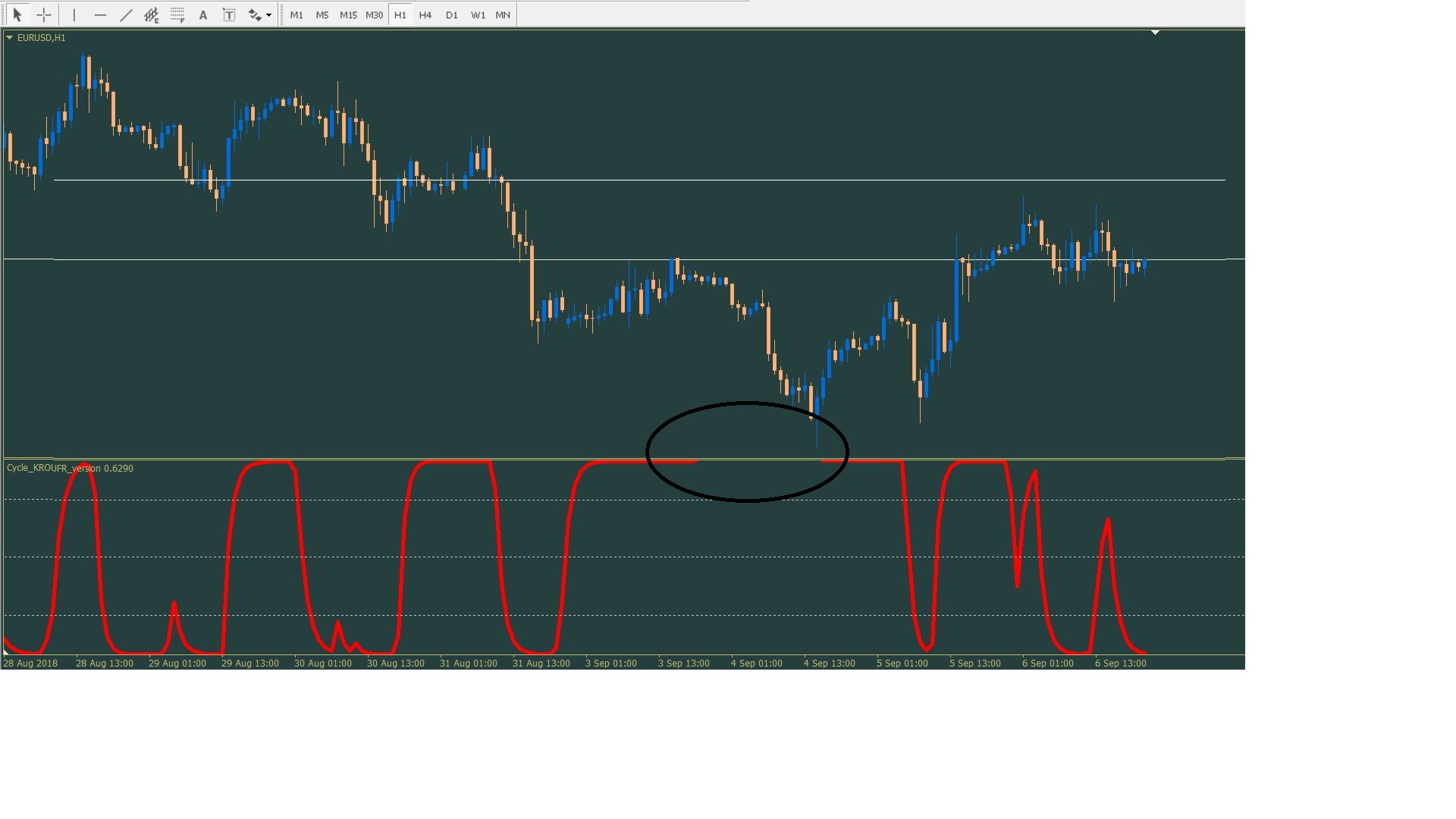
Task: Select the text 'A' tool
Action: click(203, 14)
